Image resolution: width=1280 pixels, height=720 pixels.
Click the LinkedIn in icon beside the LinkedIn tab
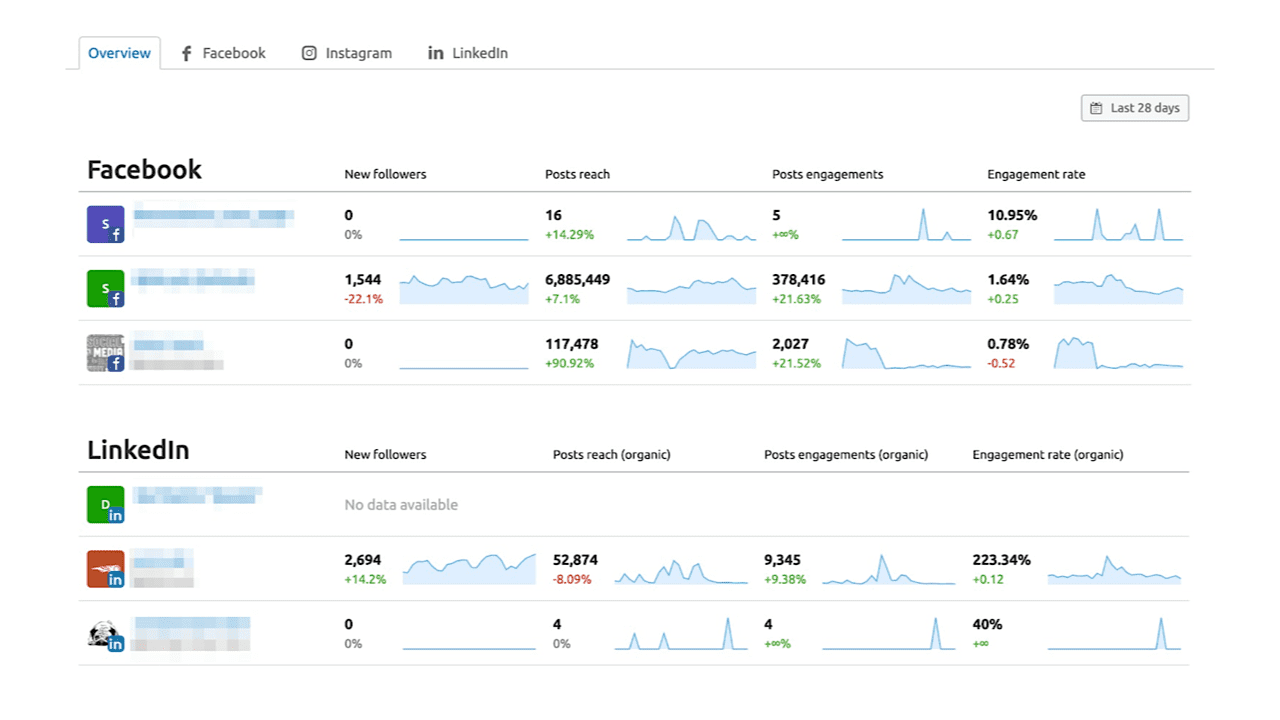pyautogui.click(x=436, y=53)
